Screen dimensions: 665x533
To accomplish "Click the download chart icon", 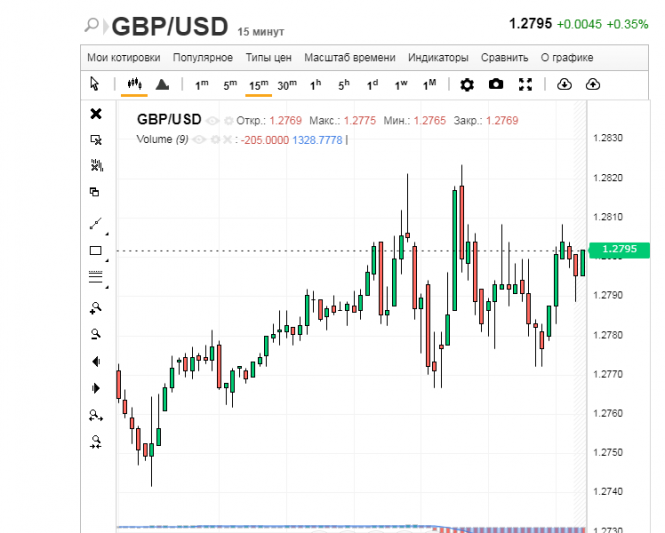I will tap(563, 85).
